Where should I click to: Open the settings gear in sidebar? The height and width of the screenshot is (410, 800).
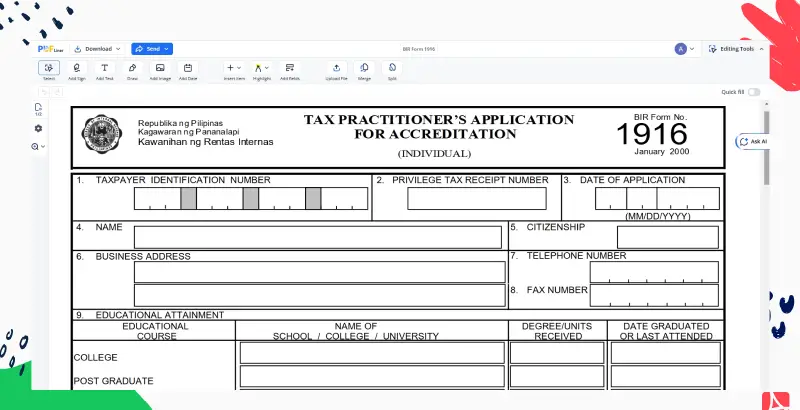click(38, 129)
